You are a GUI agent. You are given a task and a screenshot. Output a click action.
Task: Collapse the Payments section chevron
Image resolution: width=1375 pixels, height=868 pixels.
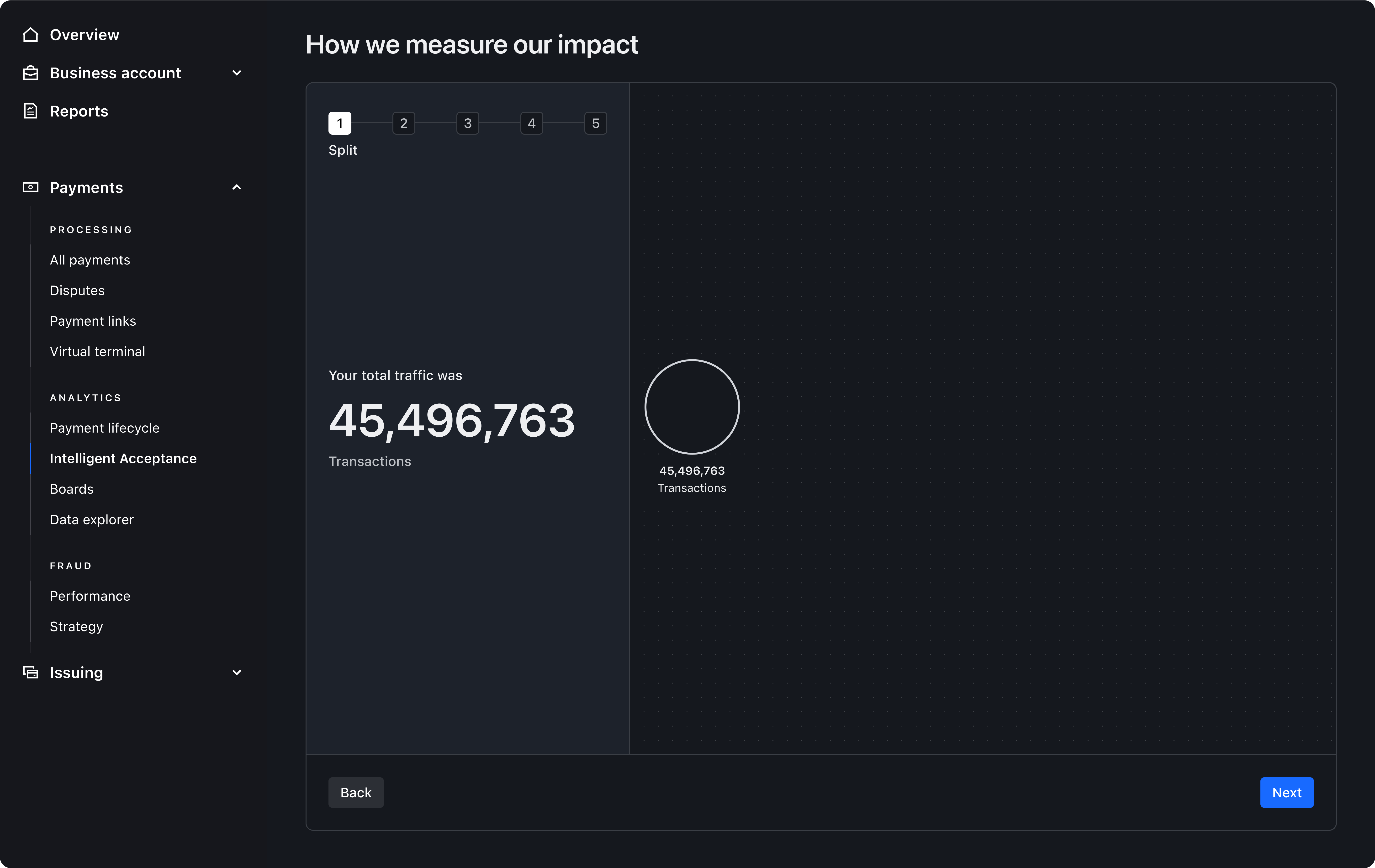click(x=237, y=187)
